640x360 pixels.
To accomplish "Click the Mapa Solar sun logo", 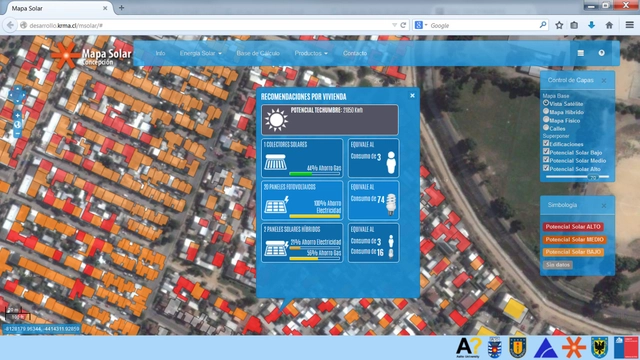I will [x=65, y=55].
